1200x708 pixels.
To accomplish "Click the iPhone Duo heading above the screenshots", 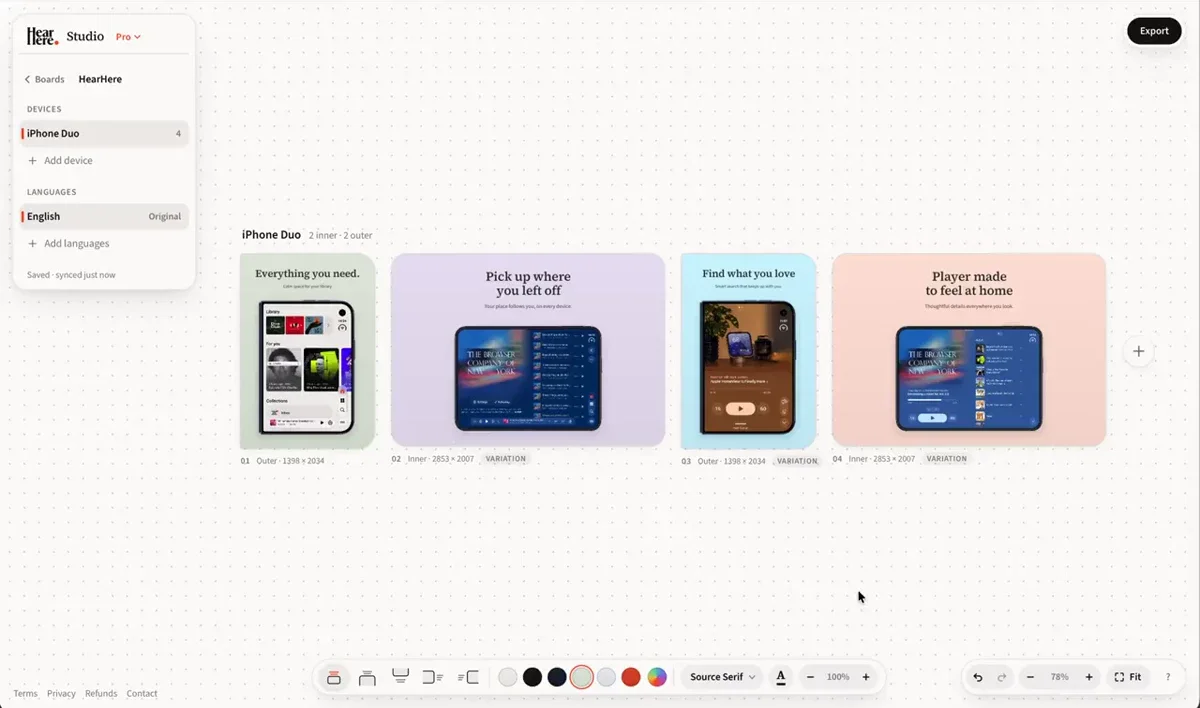I will pos(271,235).
